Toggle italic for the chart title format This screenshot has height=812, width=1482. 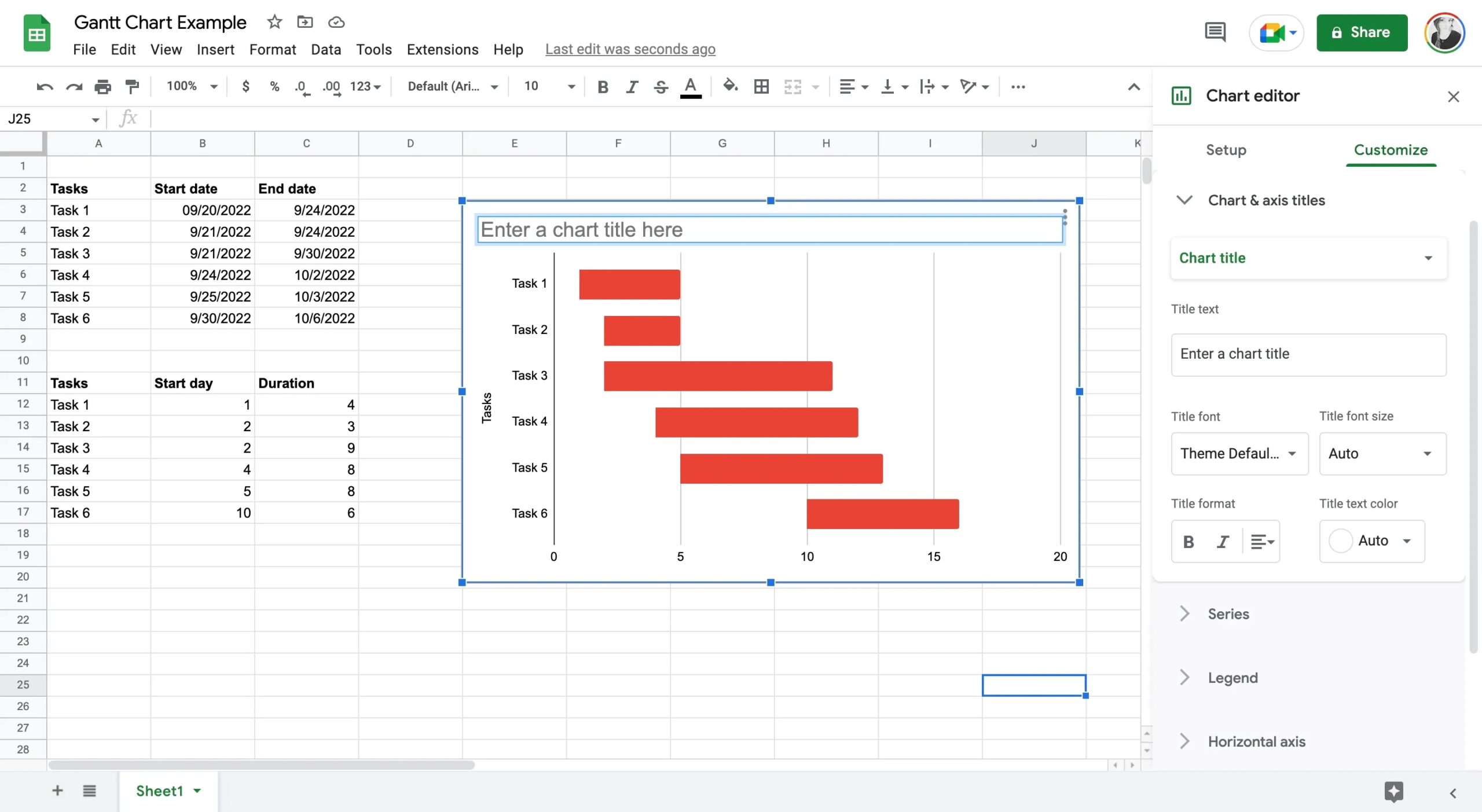click(1223, 541)
